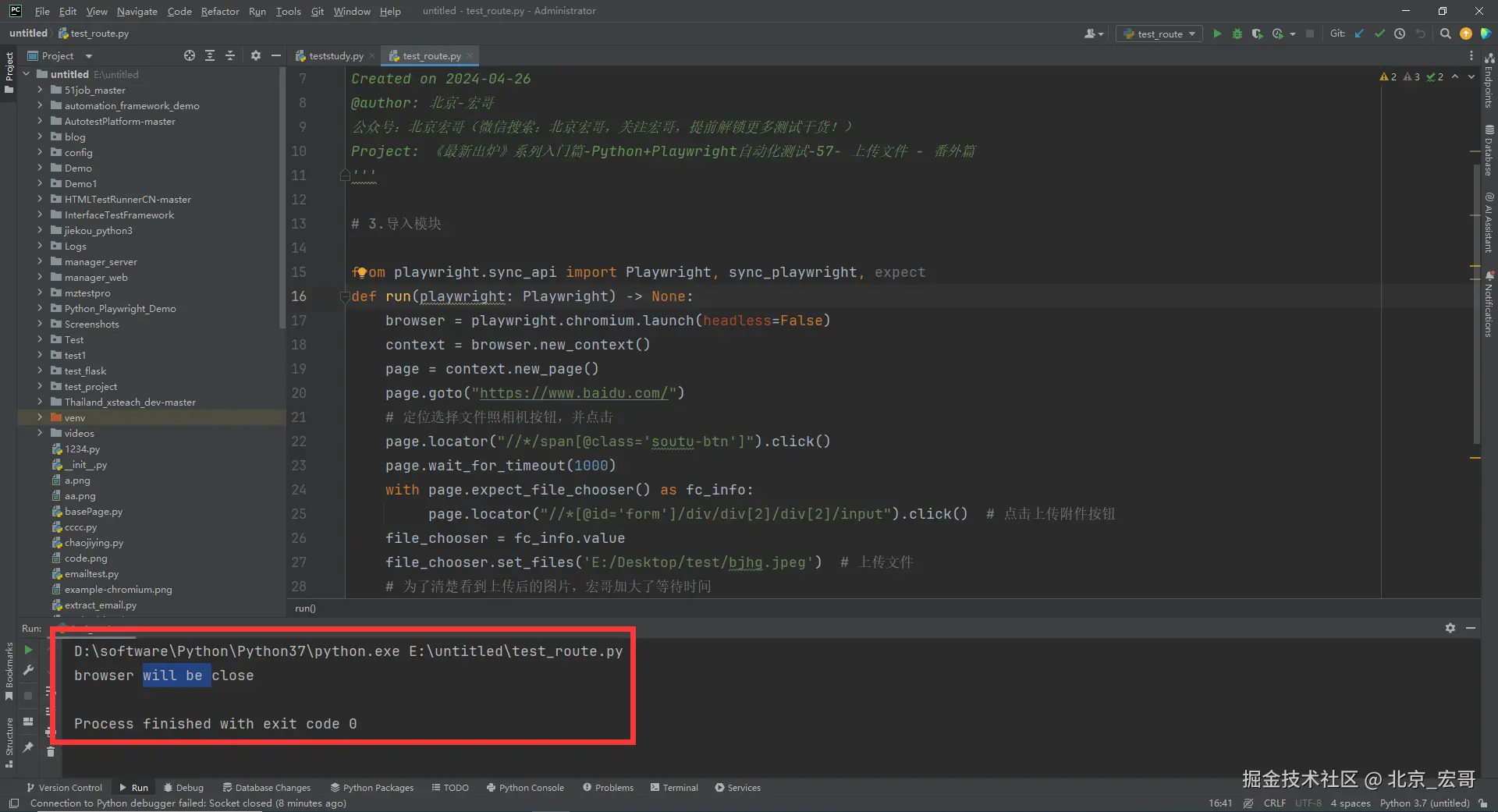Screen dimensions: 1498x812
Task: Open the Python Console tab
Action: coord(525,788)
